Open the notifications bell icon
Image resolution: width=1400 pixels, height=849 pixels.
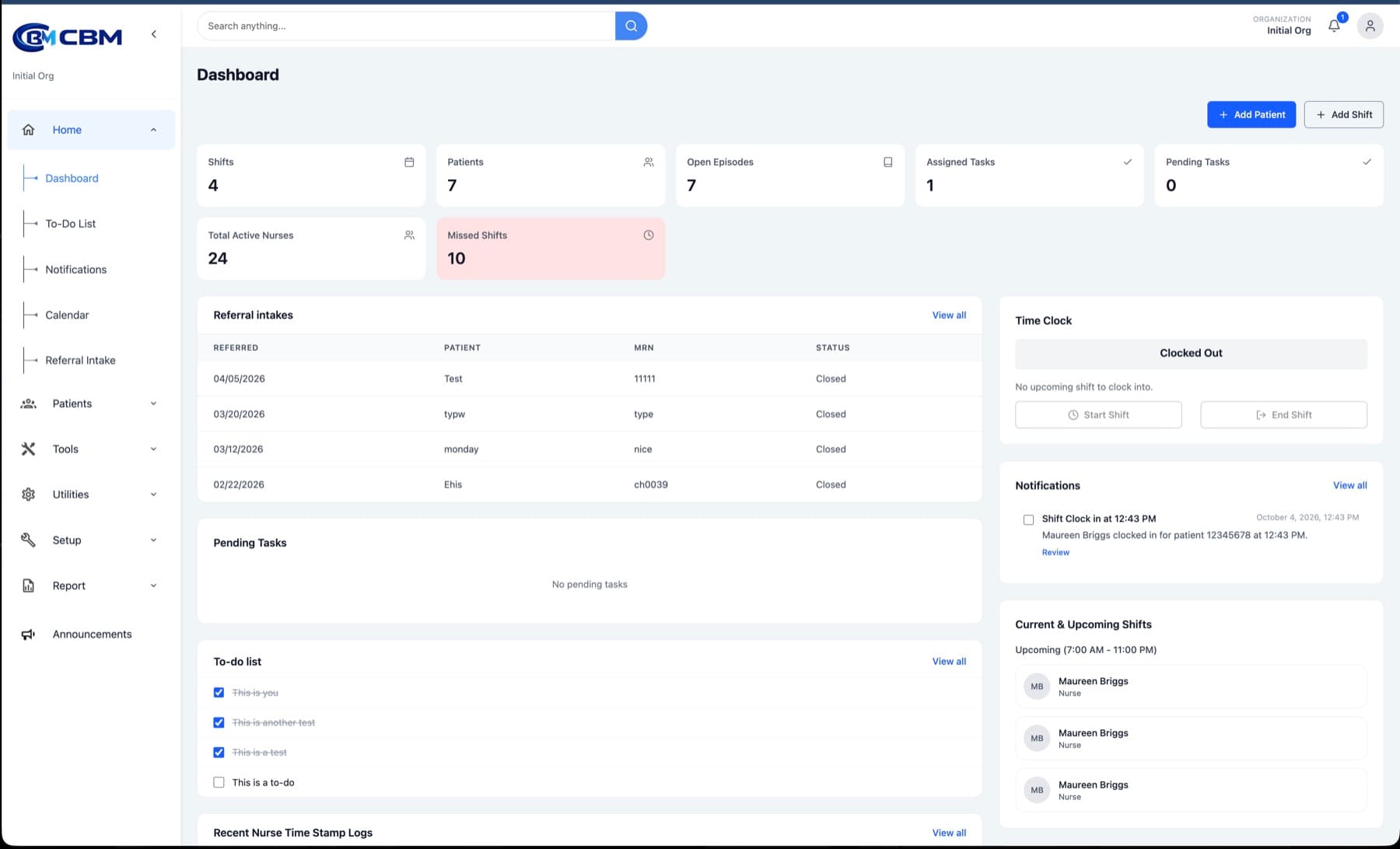click(1334, 26)
